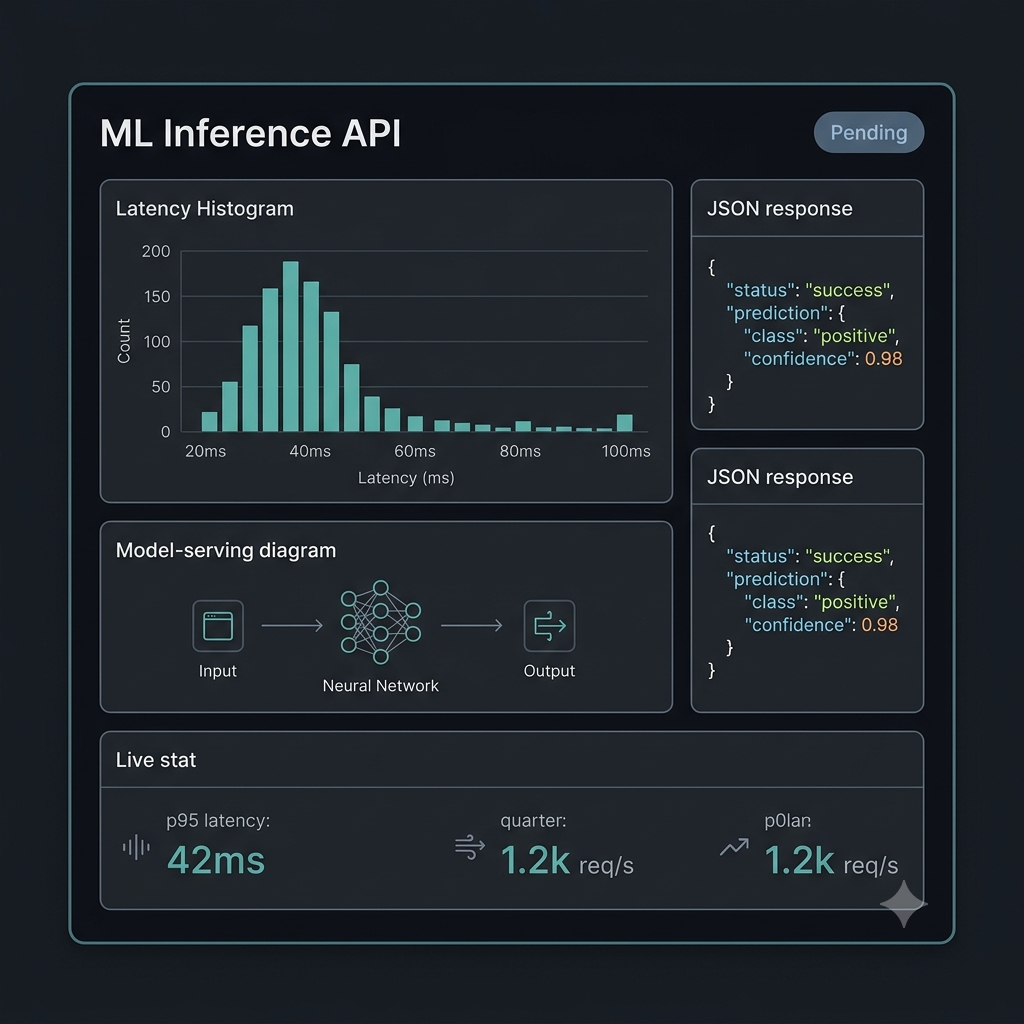Click the Pending status badge
Viewport: 1024px width, 1024px height.
coord(869,133)
